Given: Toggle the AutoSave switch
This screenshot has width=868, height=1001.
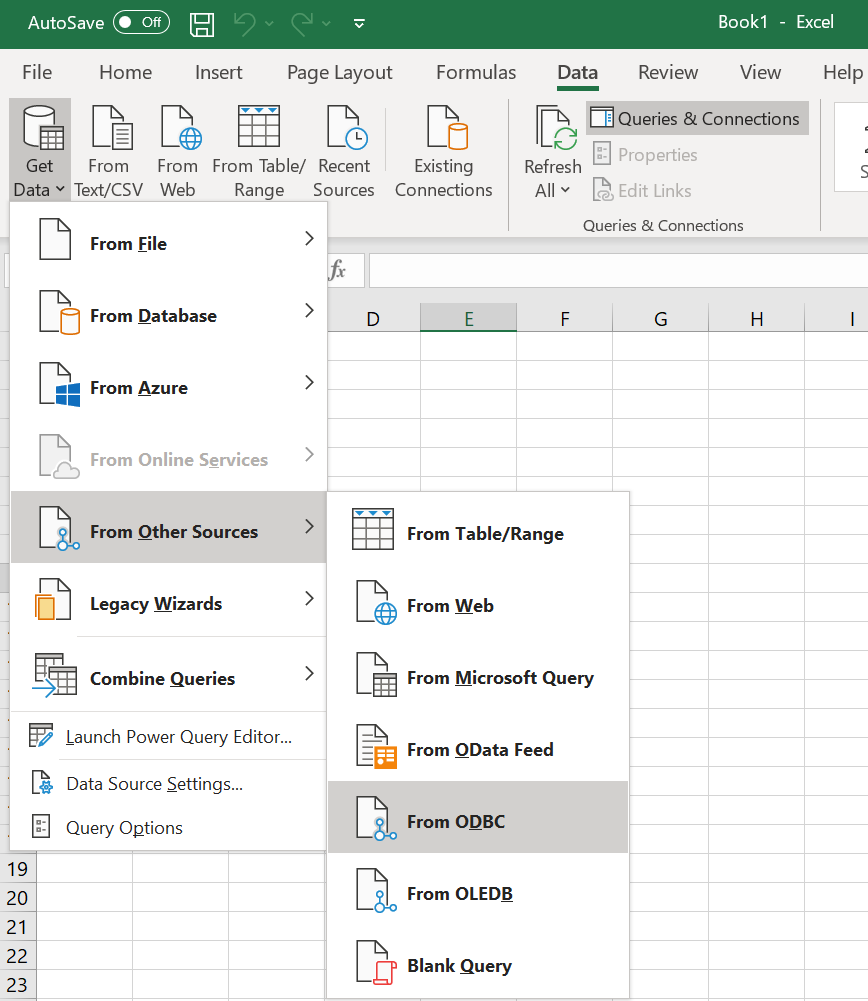Looking at the screenshot, I should (x=141, y=22).
